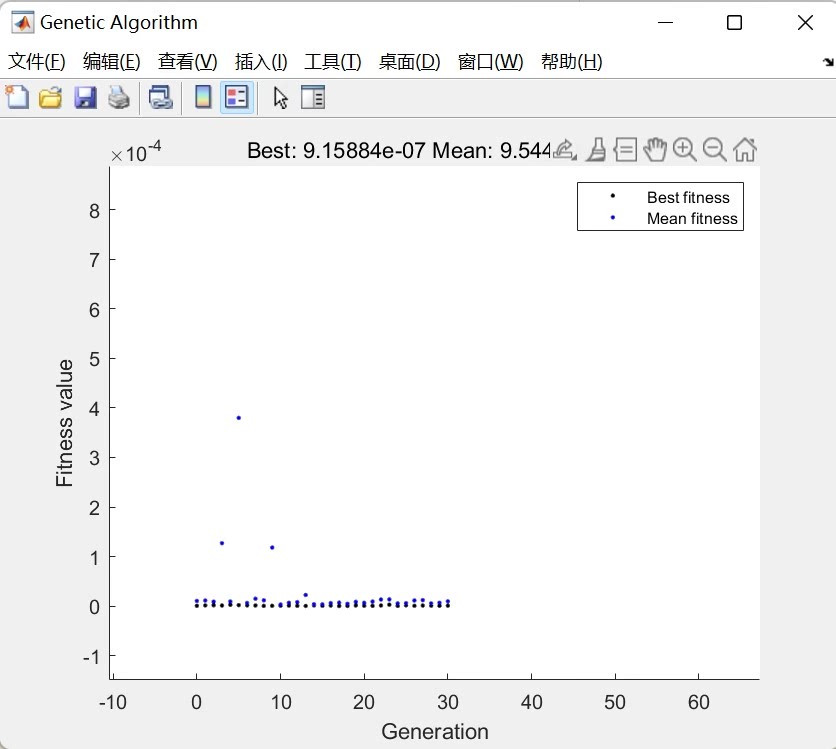Click the Fitness value y-axis label
The height and width of the screenshot is (749, 836).
point(64,423)
